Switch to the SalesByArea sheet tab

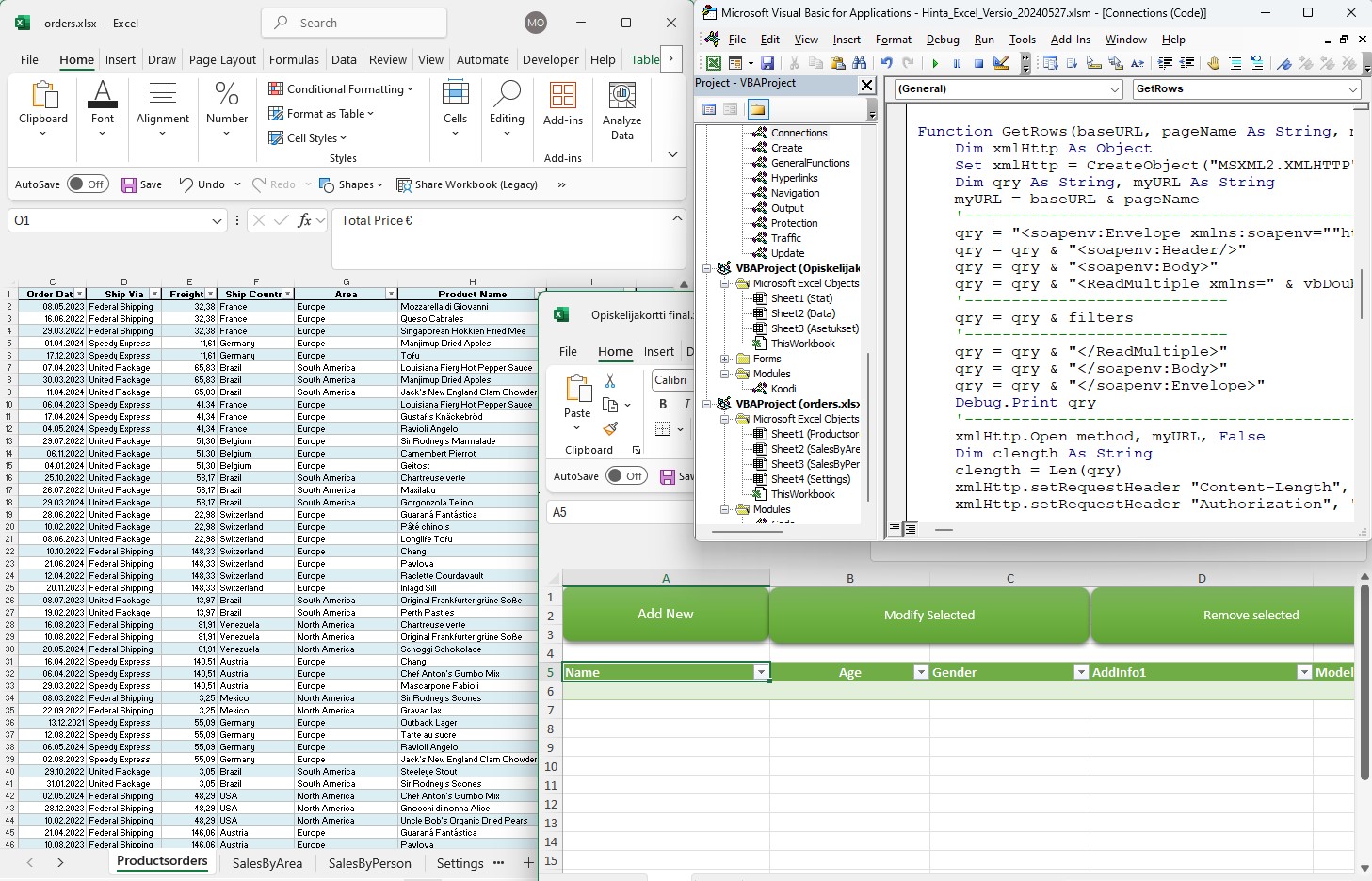click(x=267, y=863)
